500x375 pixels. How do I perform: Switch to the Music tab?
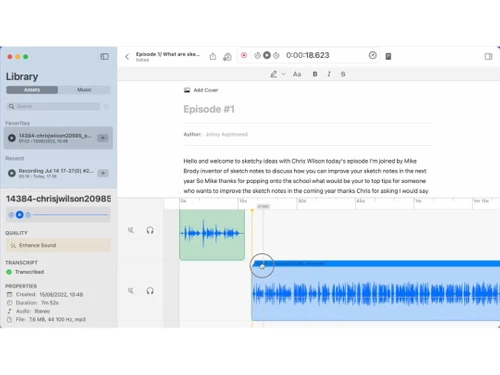[x=84, y=90]
